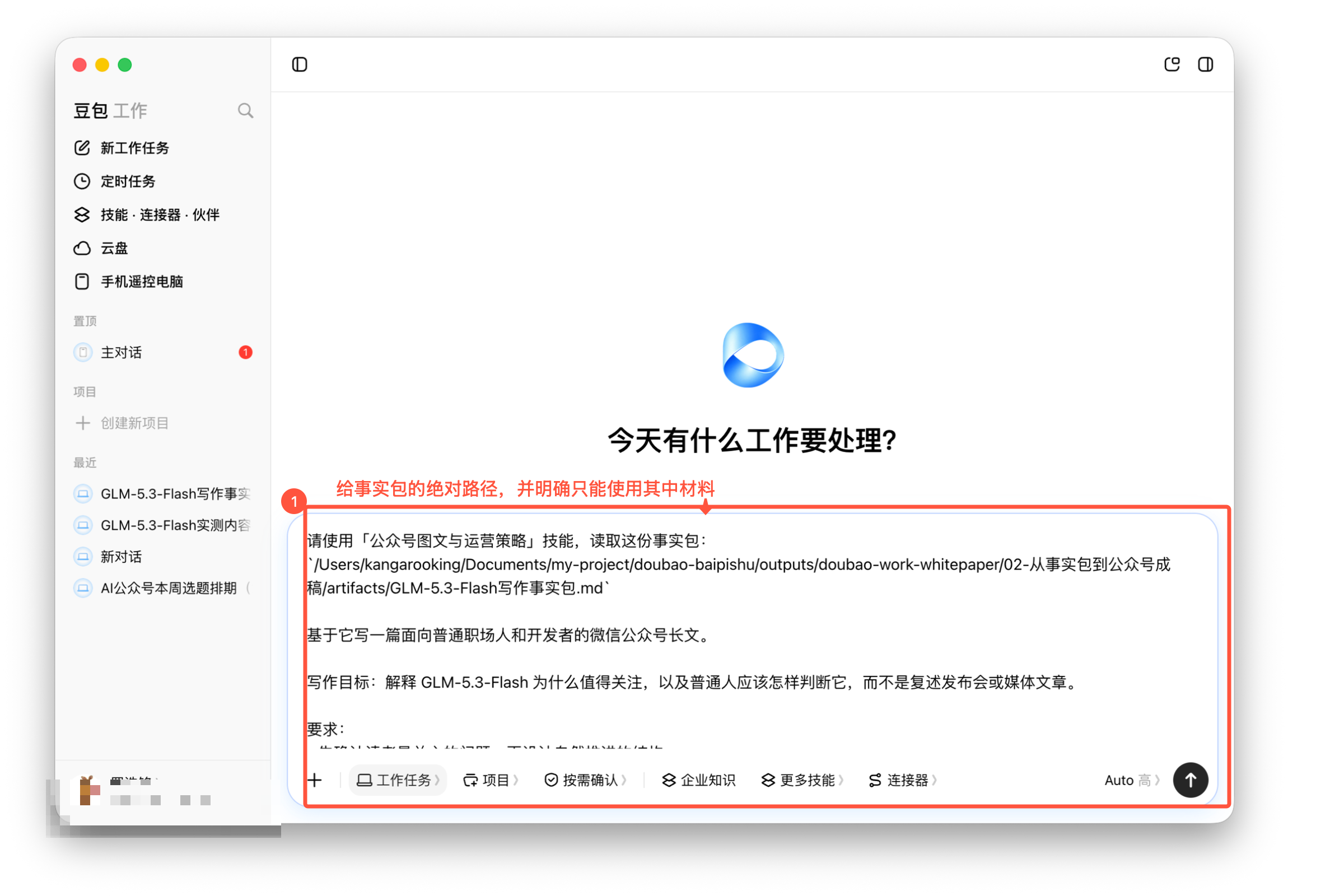The height and width of the screenshot is (896, 1344).
Task: Open the Auto 高 model selector
Action: point(1131,780)
